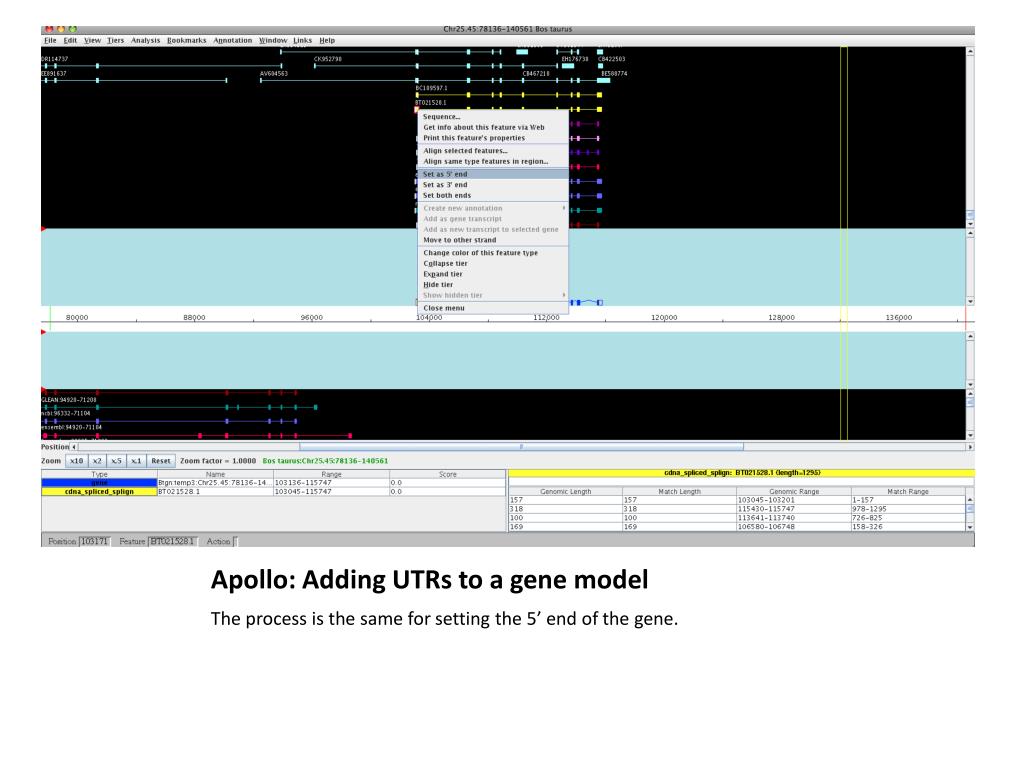Image resolution: width=1024 pixels, height=768 pixels.
Task: Click the "Match Range" column header
Action: (908, 492)
